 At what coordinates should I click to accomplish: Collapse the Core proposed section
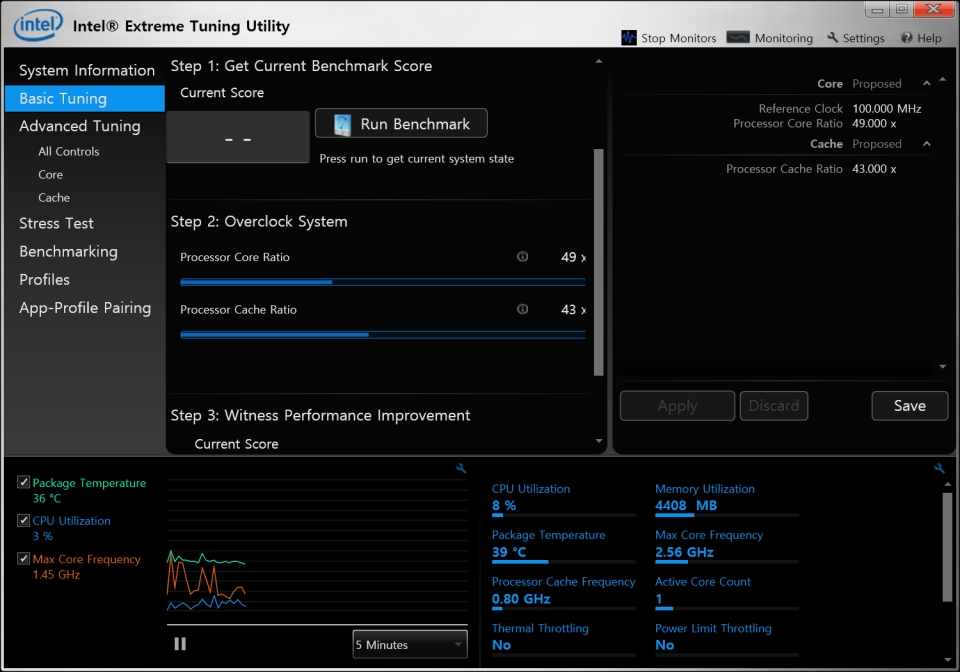tap(927, 84)
